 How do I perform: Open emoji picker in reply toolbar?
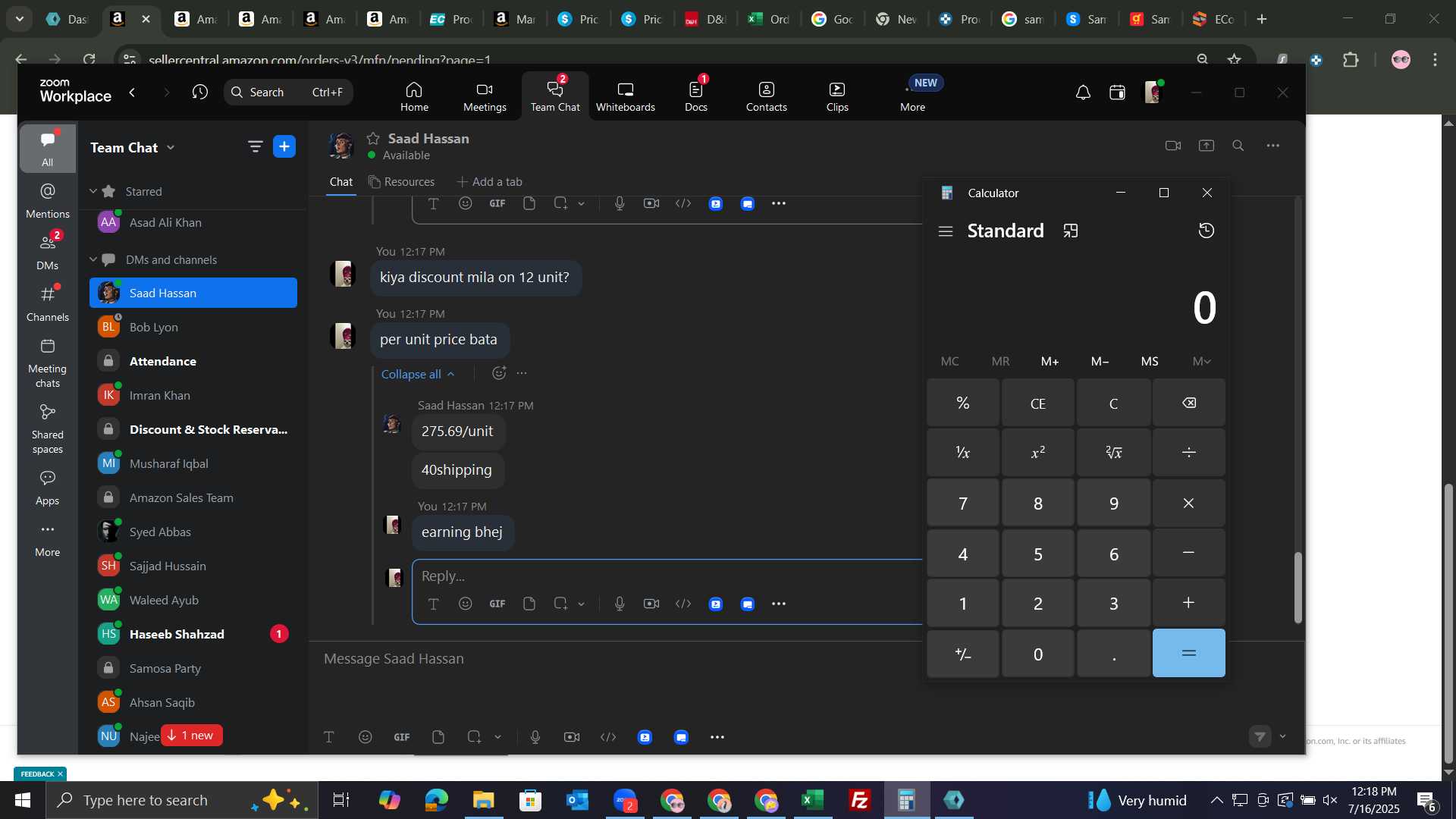tap(465, 604)
